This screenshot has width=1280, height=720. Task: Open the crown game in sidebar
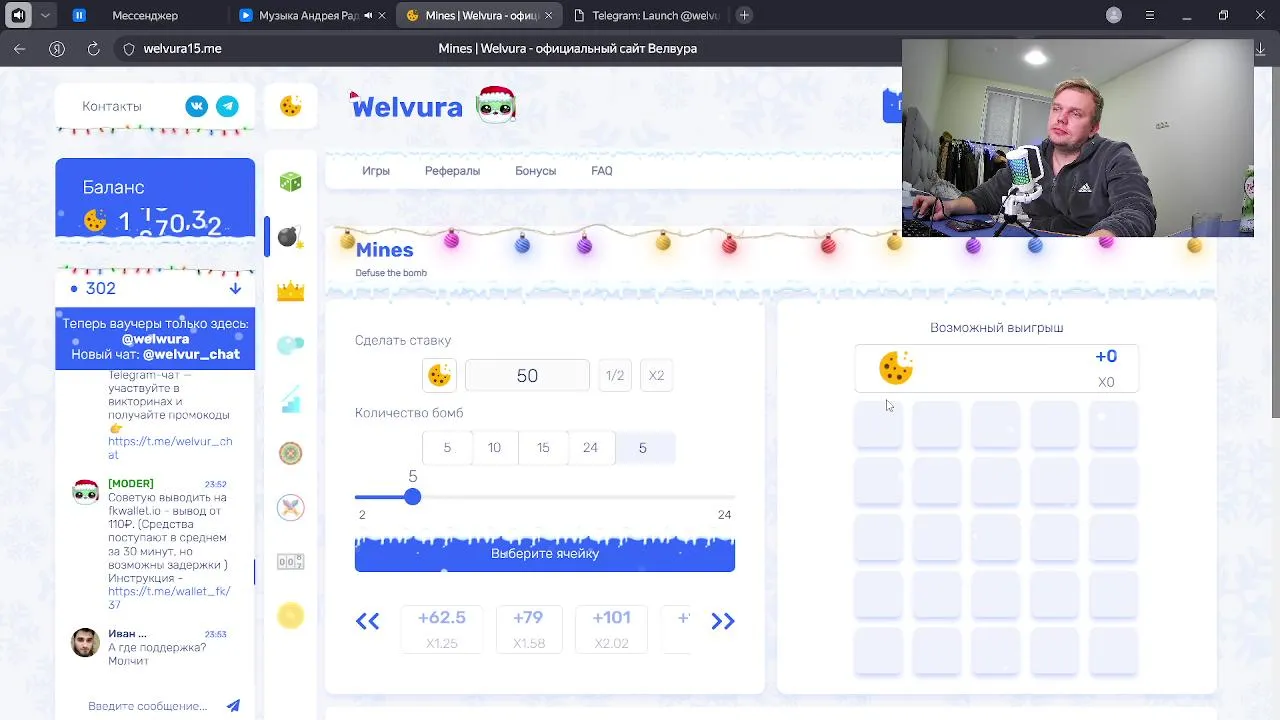(x=290, y=291)
